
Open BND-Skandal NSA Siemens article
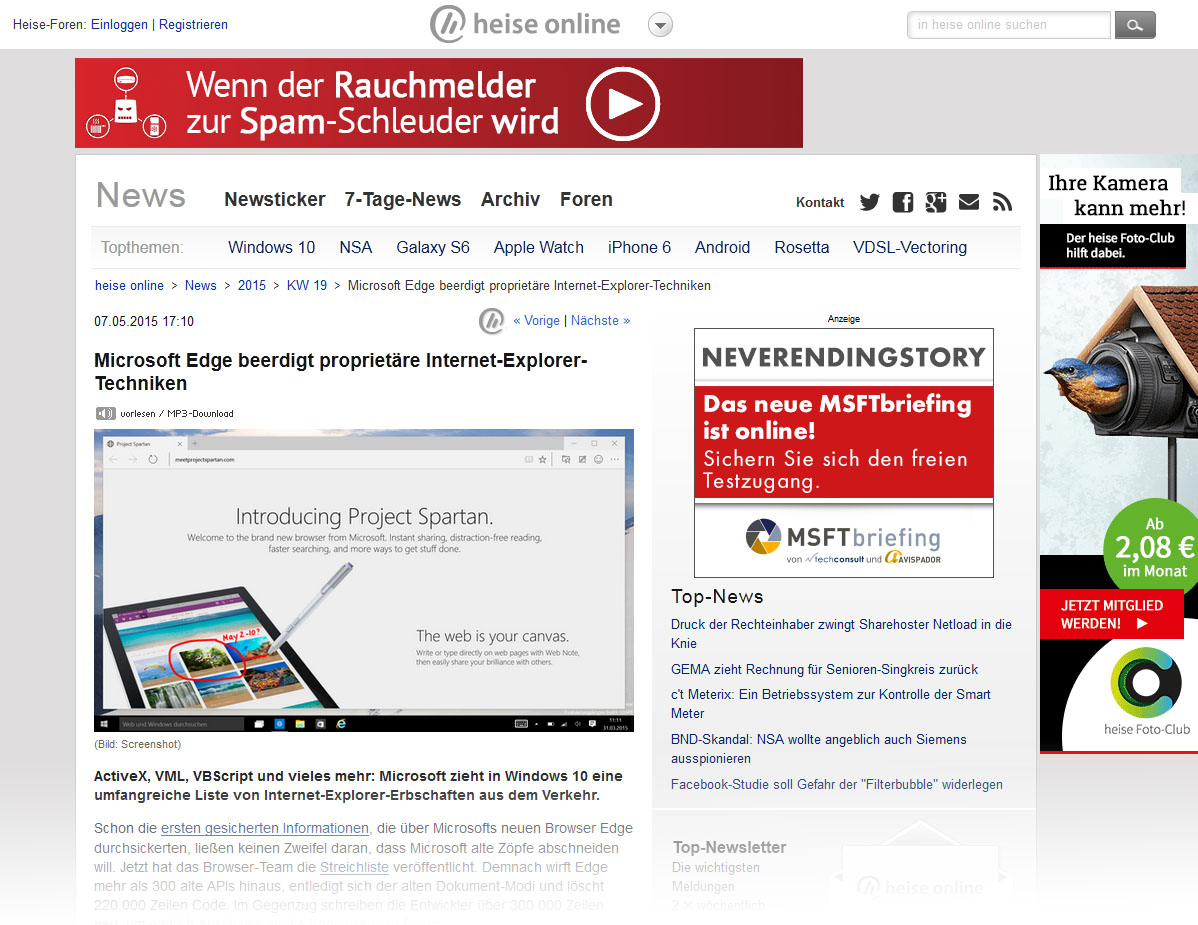coord(818,749)
